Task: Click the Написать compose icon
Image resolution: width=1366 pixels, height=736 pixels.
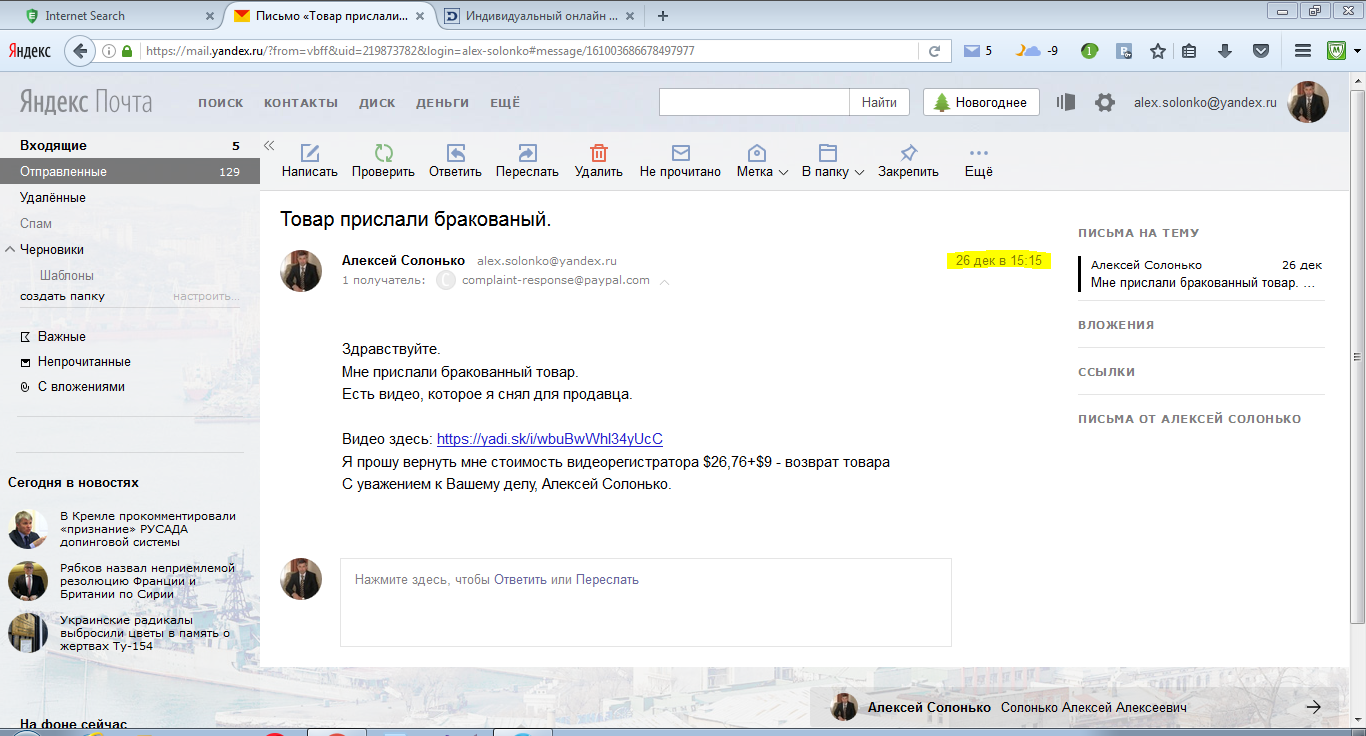Action: [x=310, y=153]
